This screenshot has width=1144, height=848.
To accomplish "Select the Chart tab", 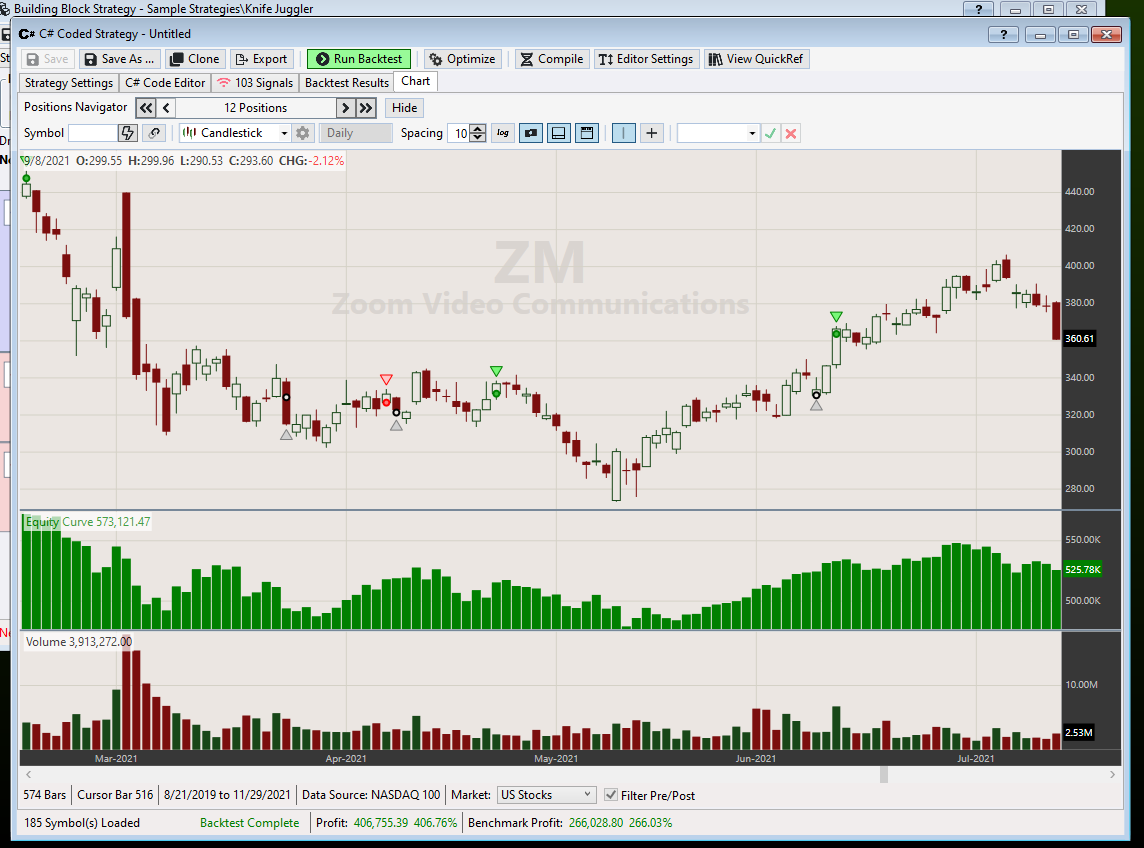I will click(x=415, y=82).
